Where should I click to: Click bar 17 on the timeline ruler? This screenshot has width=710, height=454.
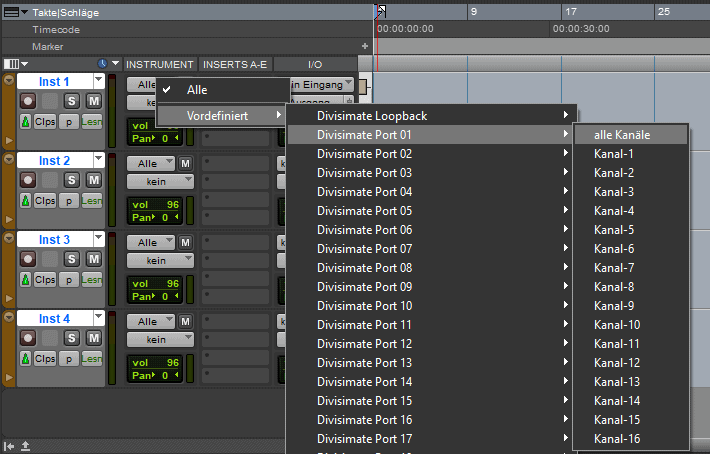pos(571,11)
